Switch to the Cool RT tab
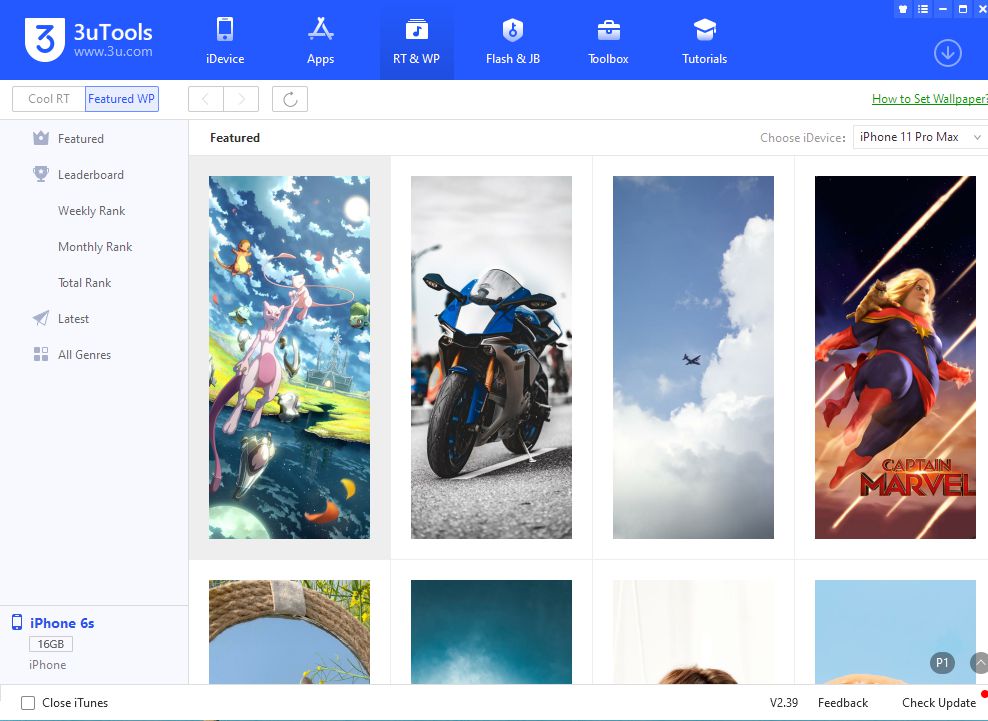 click(x=49, y=99)
